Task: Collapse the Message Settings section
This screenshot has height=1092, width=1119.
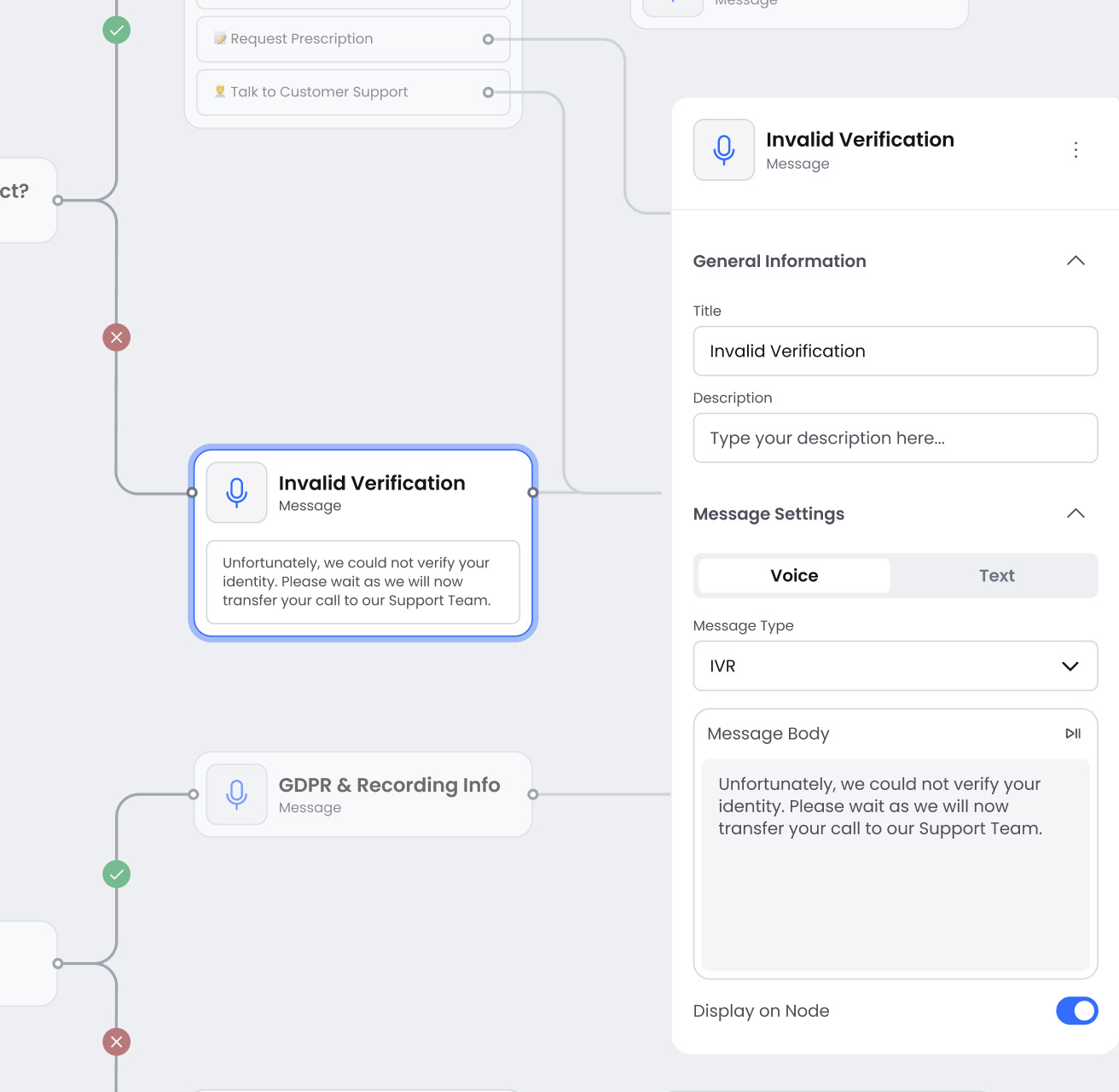Action: click(x=1076, y=514)
